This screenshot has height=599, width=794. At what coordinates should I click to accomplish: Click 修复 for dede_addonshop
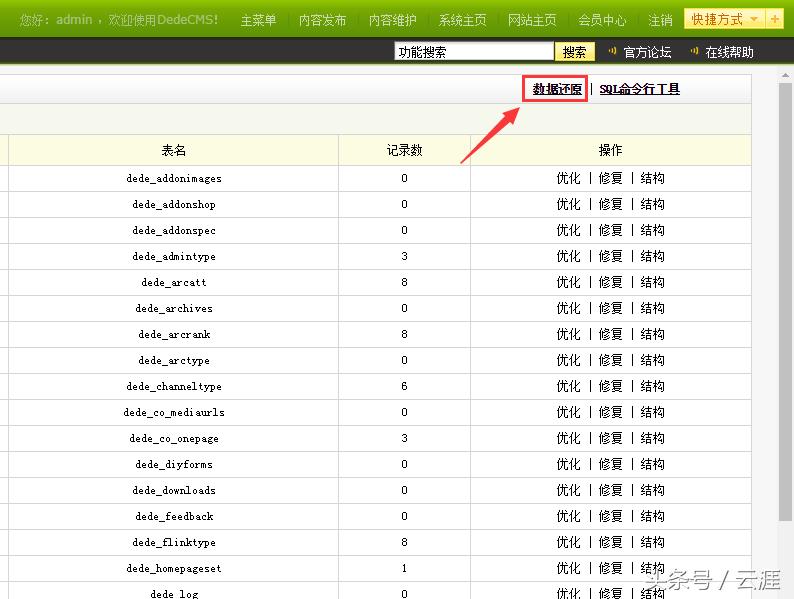[610, 204]
